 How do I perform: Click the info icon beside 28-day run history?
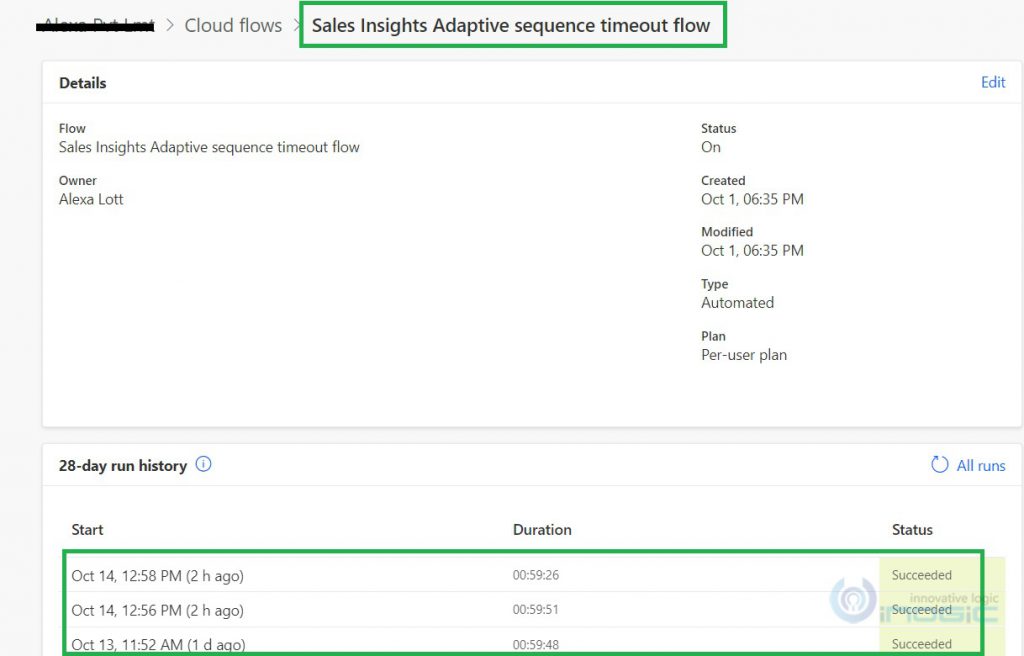point(203,464)
